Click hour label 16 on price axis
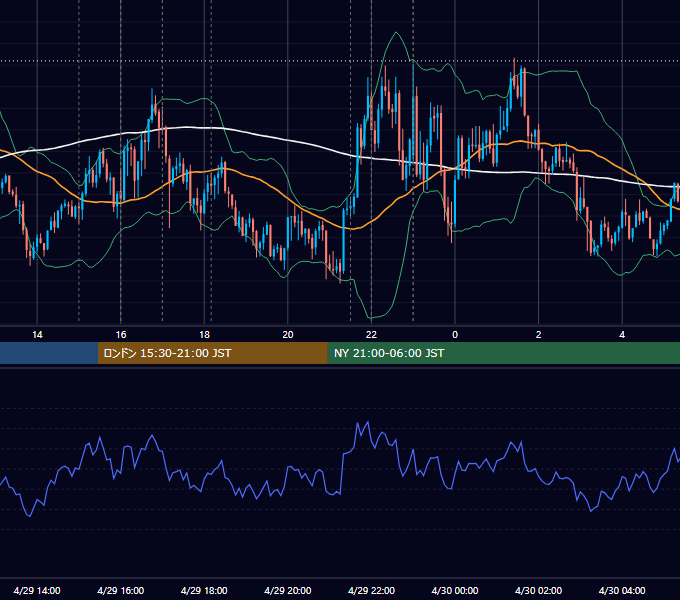Image resolution: width=680 pixels, height=600 pixels. pyautogui.click(x=121, y=335)
